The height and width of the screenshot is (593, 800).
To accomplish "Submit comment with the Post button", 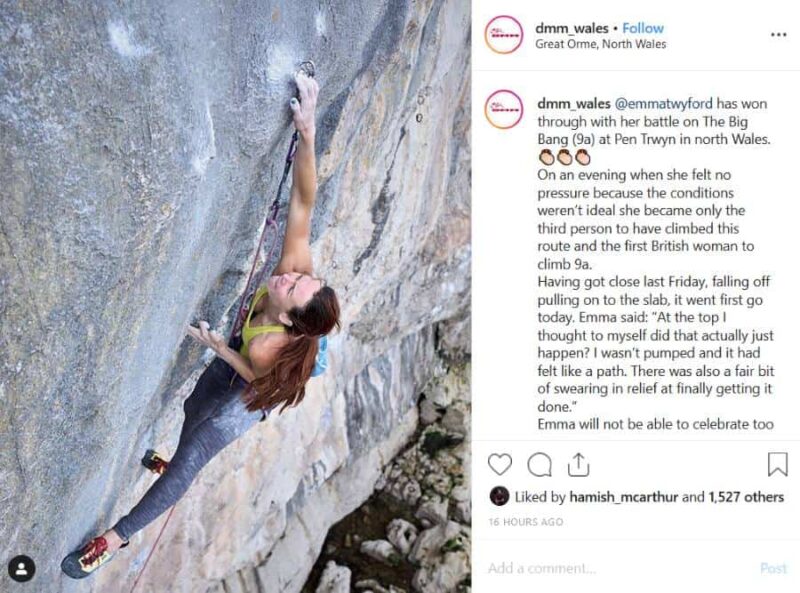I will point(773,568).
